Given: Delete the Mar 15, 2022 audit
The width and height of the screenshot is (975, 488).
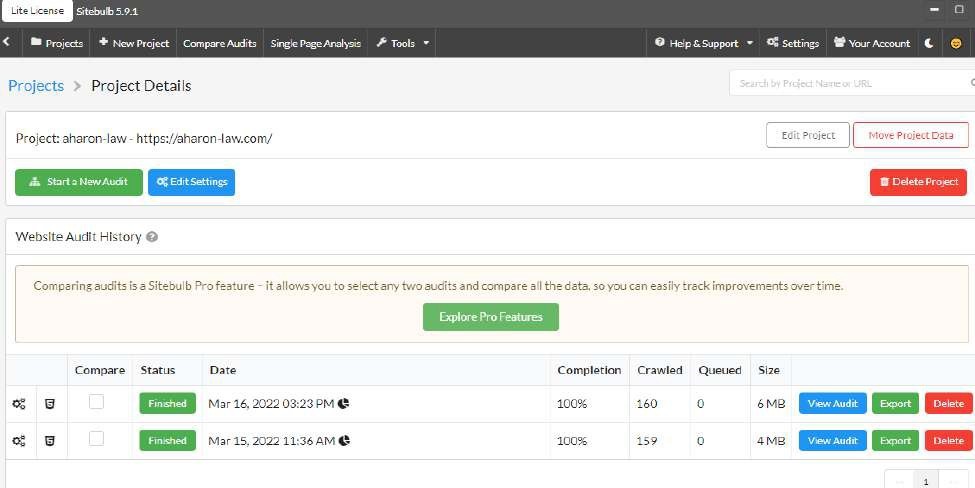Looking at the screenshot, I should coord(949,441).
